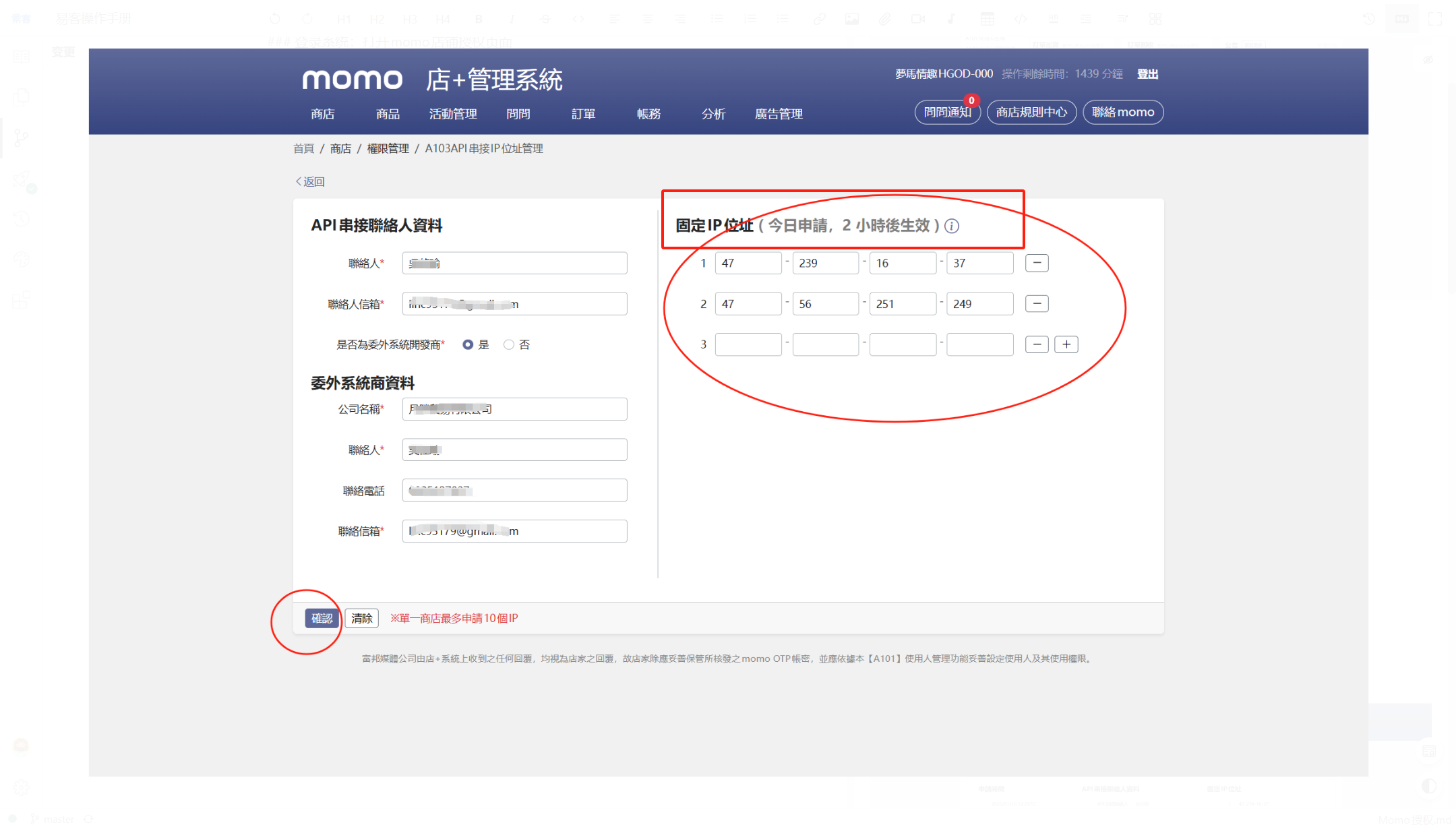The width and height of the screenshot is (1456, 829).
Task: Remove IP row 3 with minus button
Action: coord(1037,344)
